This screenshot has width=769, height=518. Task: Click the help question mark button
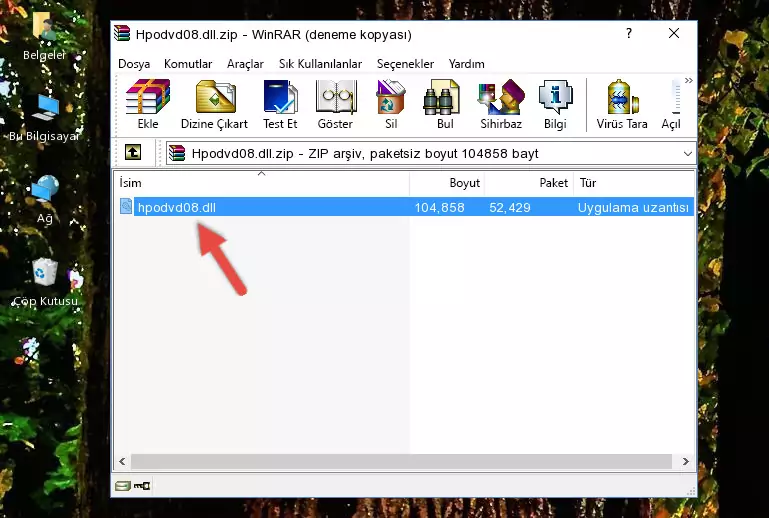[x=629, y=33]
